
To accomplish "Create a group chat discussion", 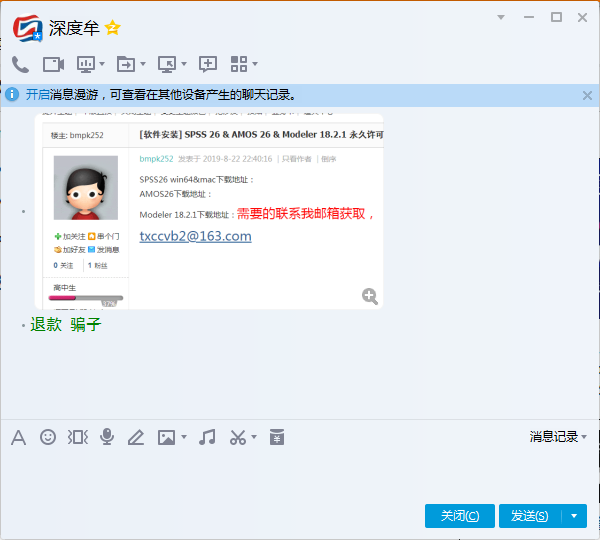I will [x=208, y=64].
